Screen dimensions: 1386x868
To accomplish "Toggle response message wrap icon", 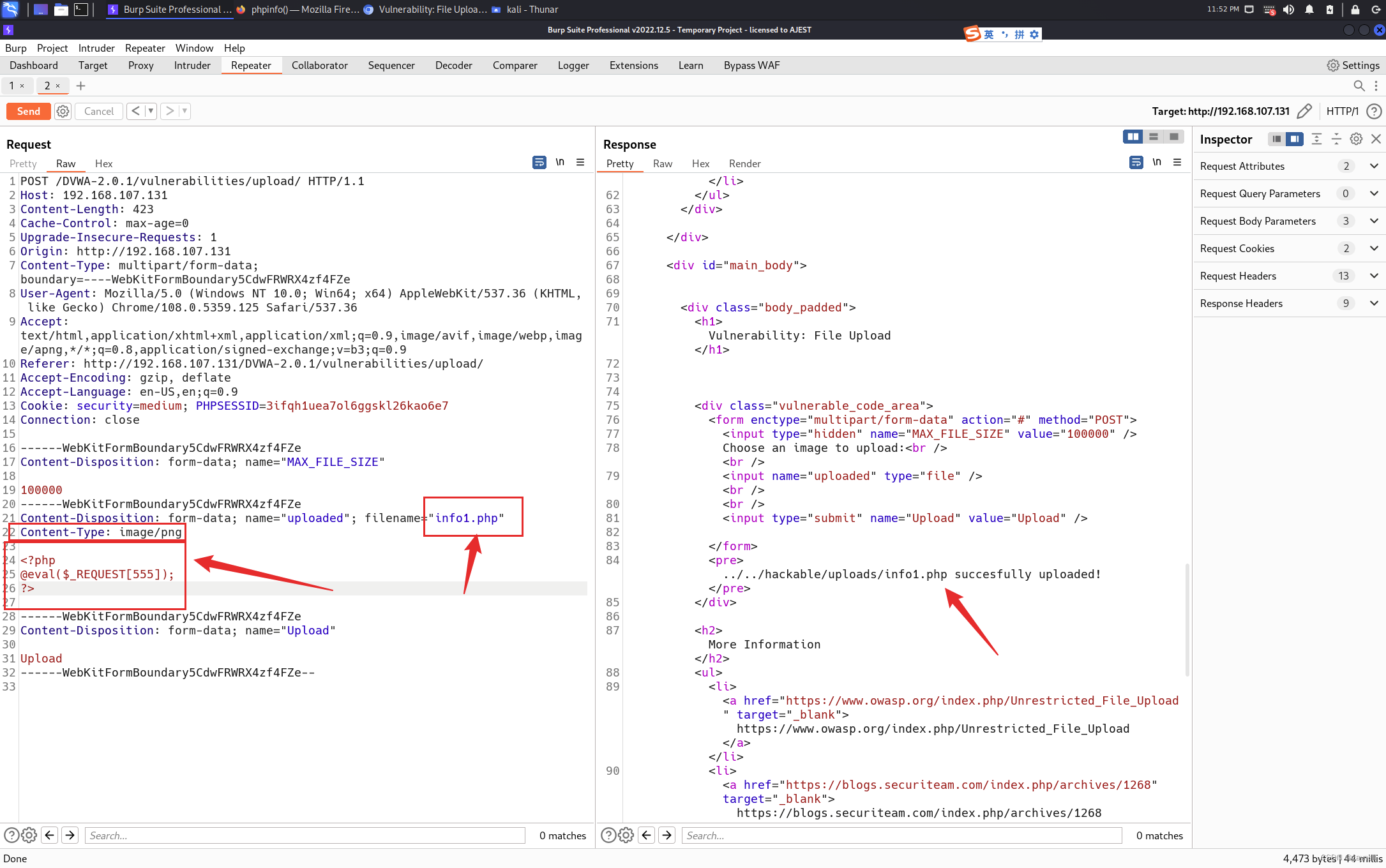I will point(1136,162).
